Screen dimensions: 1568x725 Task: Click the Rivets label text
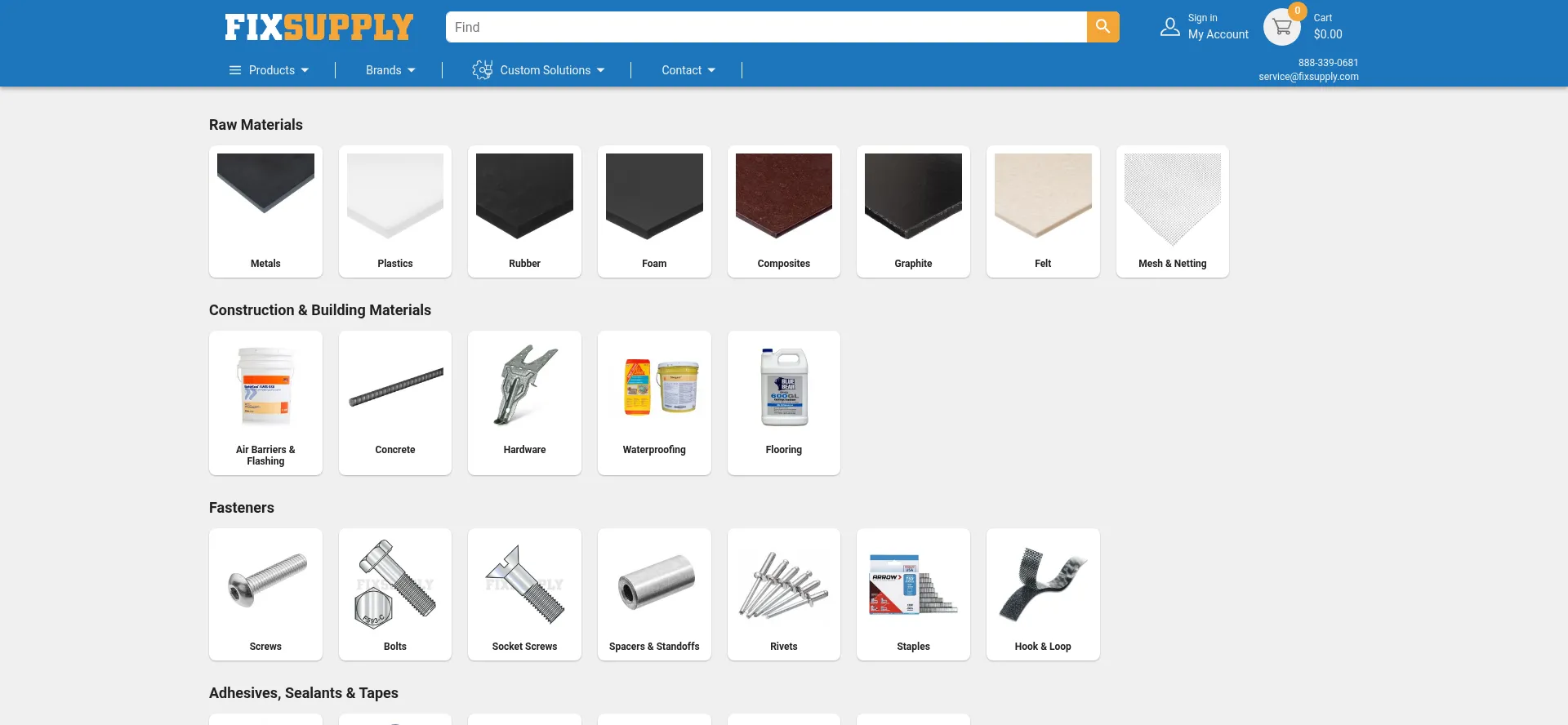[x=784, y=647]
